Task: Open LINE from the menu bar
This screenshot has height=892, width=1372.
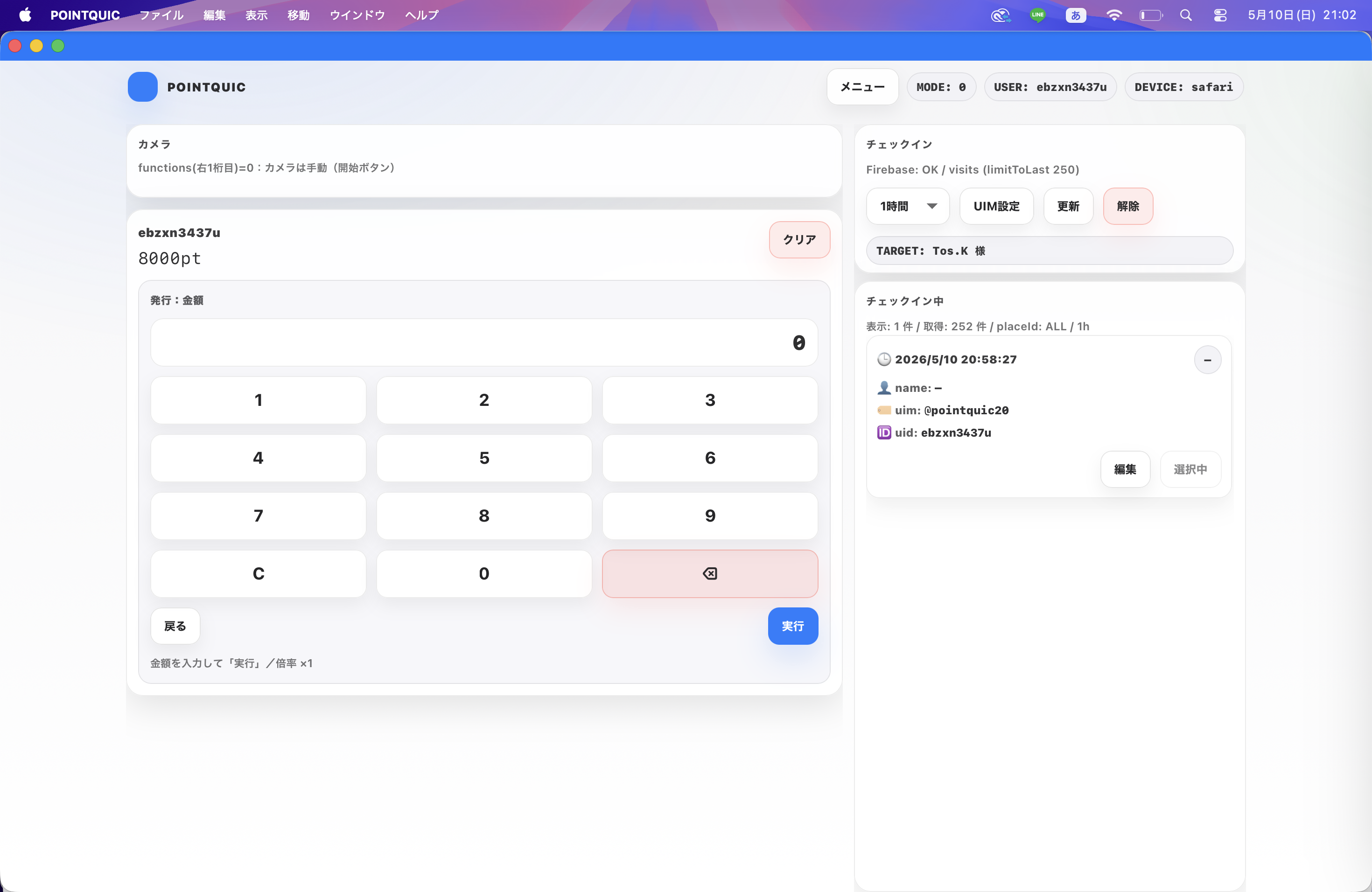Action: [1038, 15]
